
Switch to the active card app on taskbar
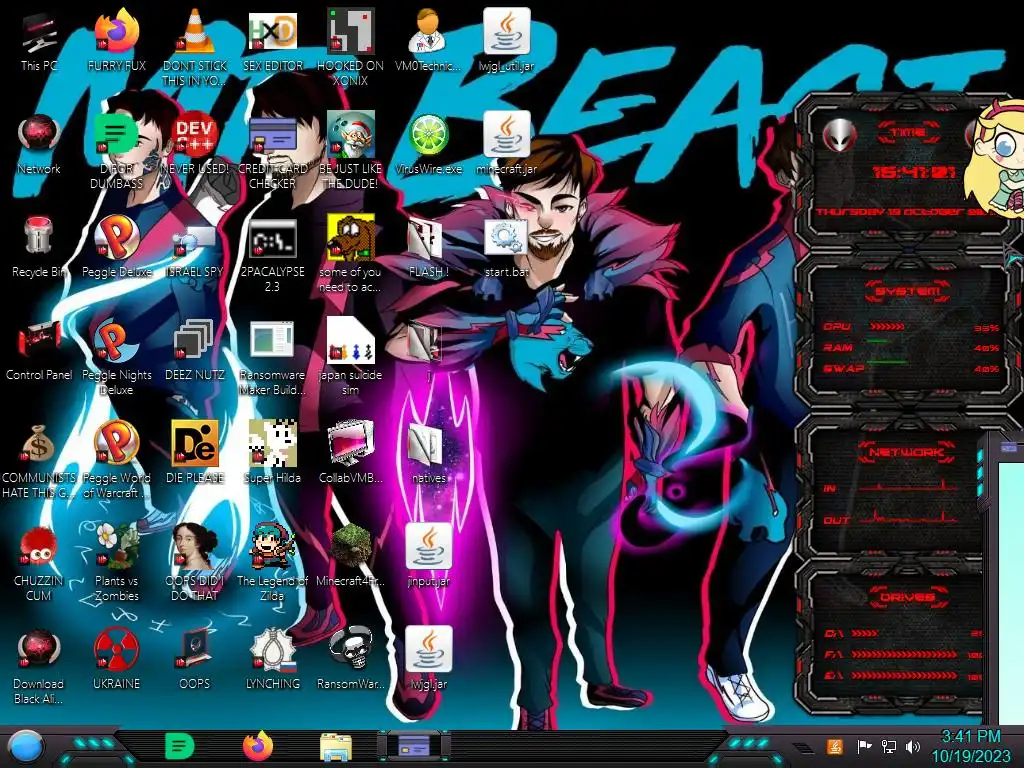(414, 746)
